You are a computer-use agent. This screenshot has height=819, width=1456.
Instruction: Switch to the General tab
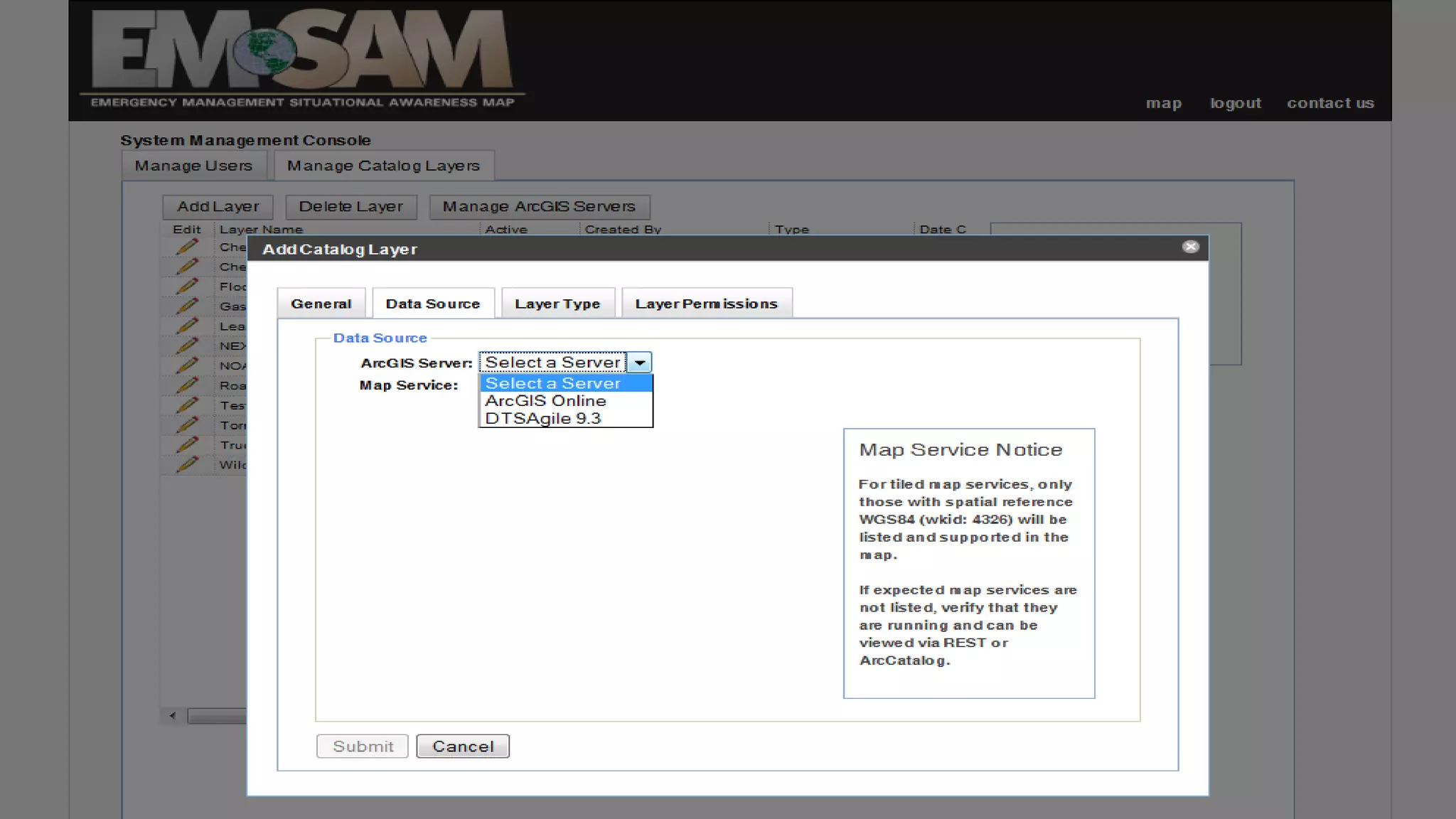pos(321,304)
